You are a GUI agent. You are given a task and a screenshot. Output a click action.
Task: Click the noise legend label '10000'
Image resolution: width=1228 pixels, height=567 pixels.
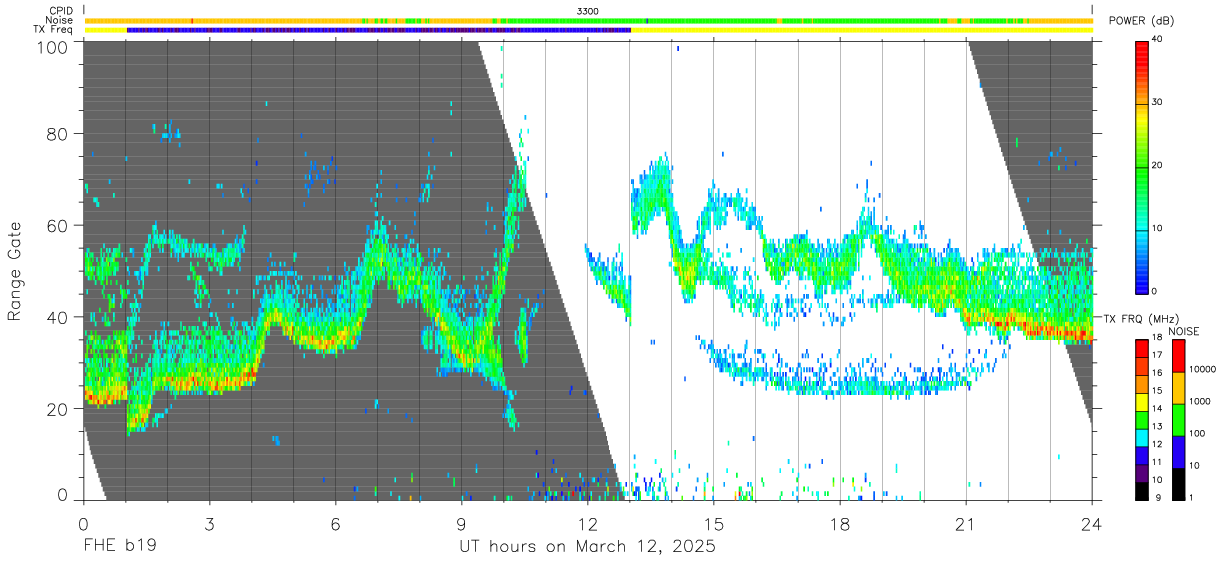pyautogui.click(x=1203, y=369)
